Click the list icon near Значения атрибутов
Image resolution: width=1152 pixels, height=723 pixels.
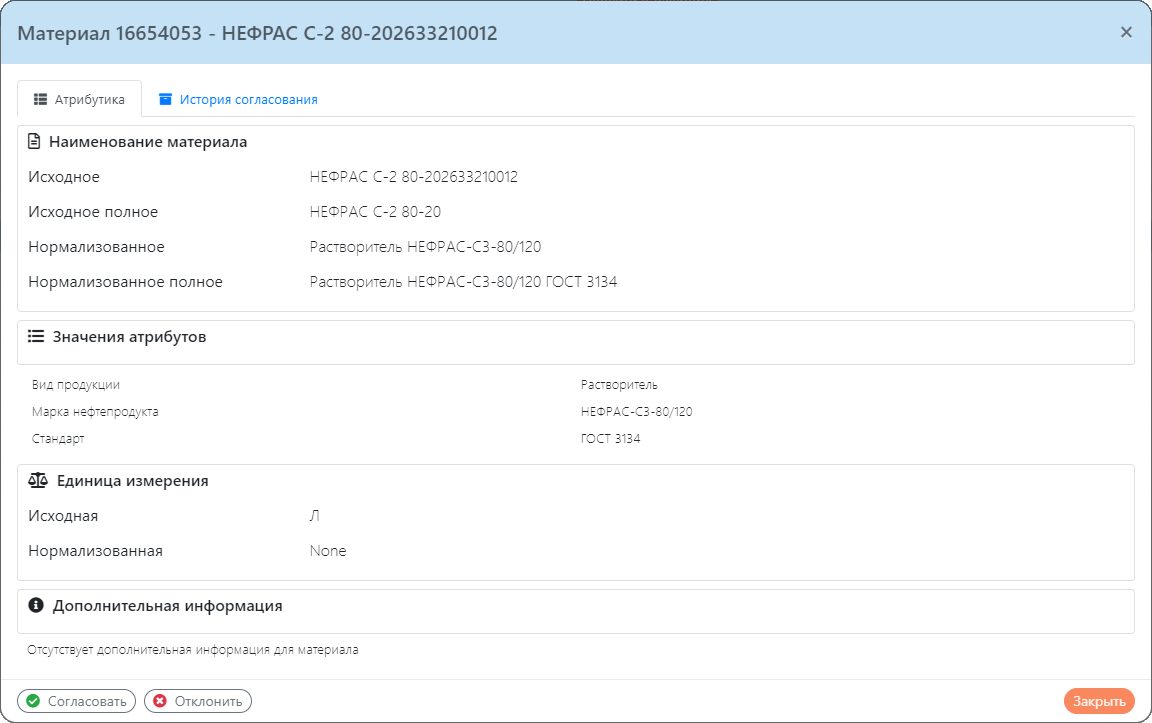point(36,337)
